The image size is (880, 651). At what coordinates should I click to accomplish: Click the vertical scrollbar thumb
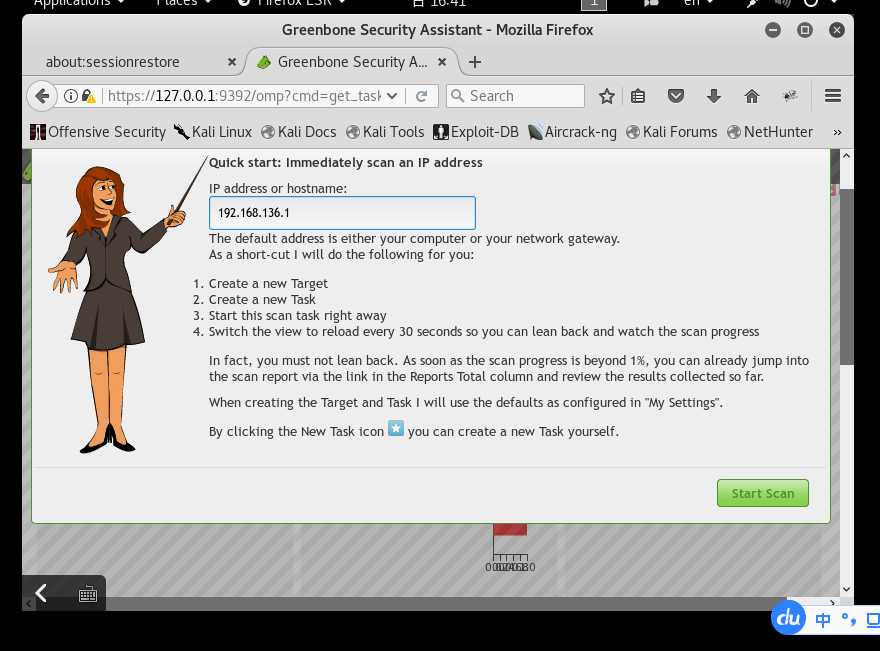click(846, 277)
